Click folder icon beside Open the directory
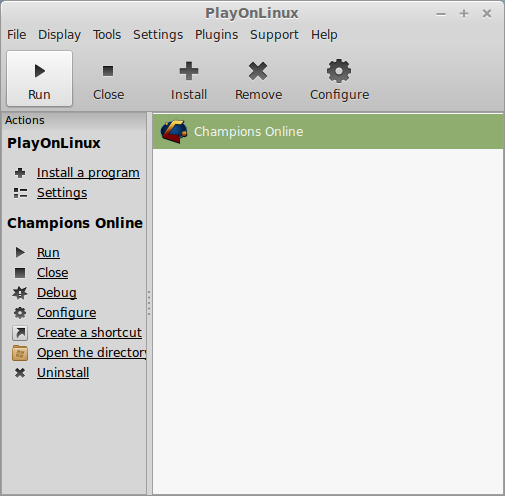Screen dimensions: 505x496 (20, 353)
